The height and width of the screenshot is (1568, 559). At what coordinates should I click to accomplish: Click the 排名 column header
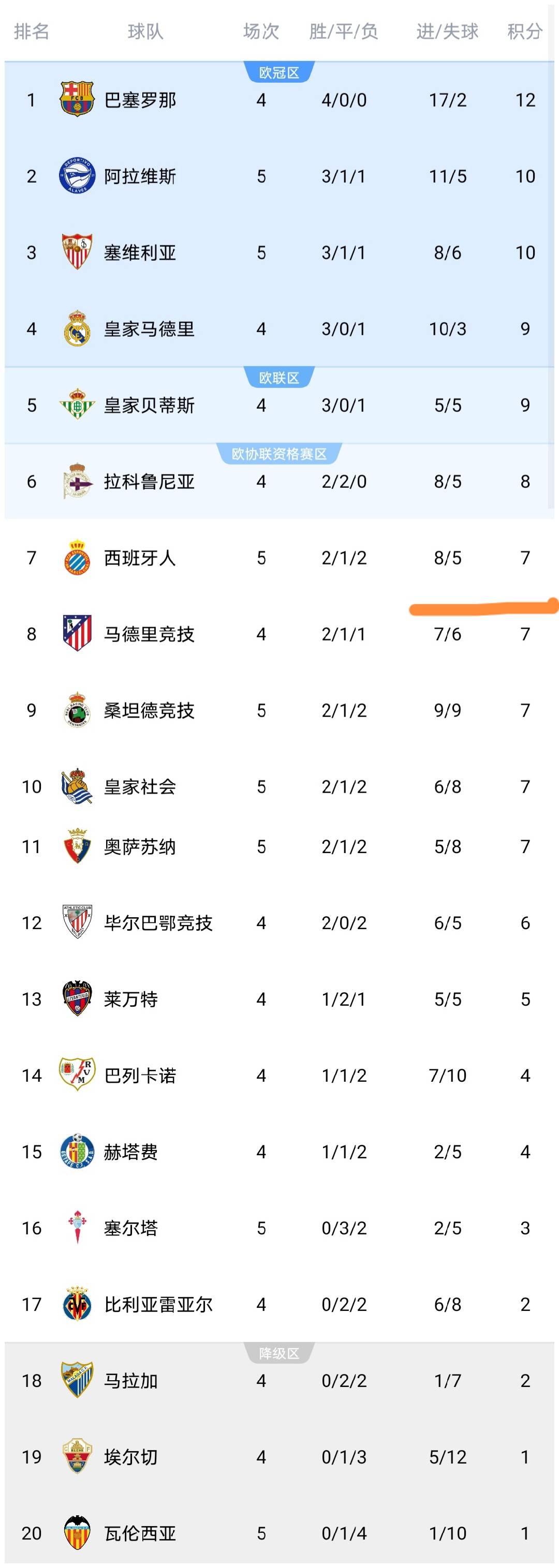pyautogui.click(x=32, y=31)
